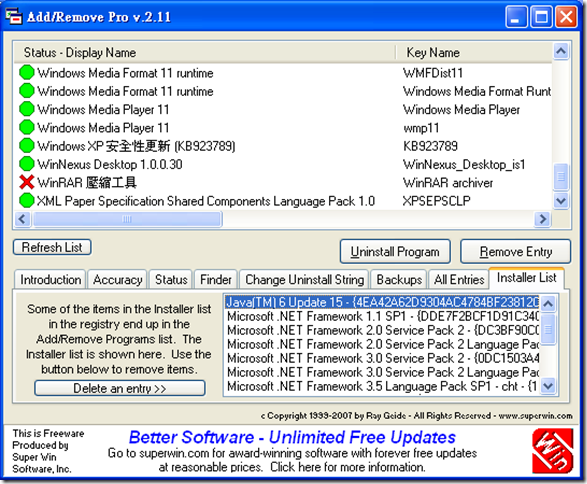Click the installer list scrollbar thumb
The width and height of the screenshot is (587, 484).
point(548,329)
